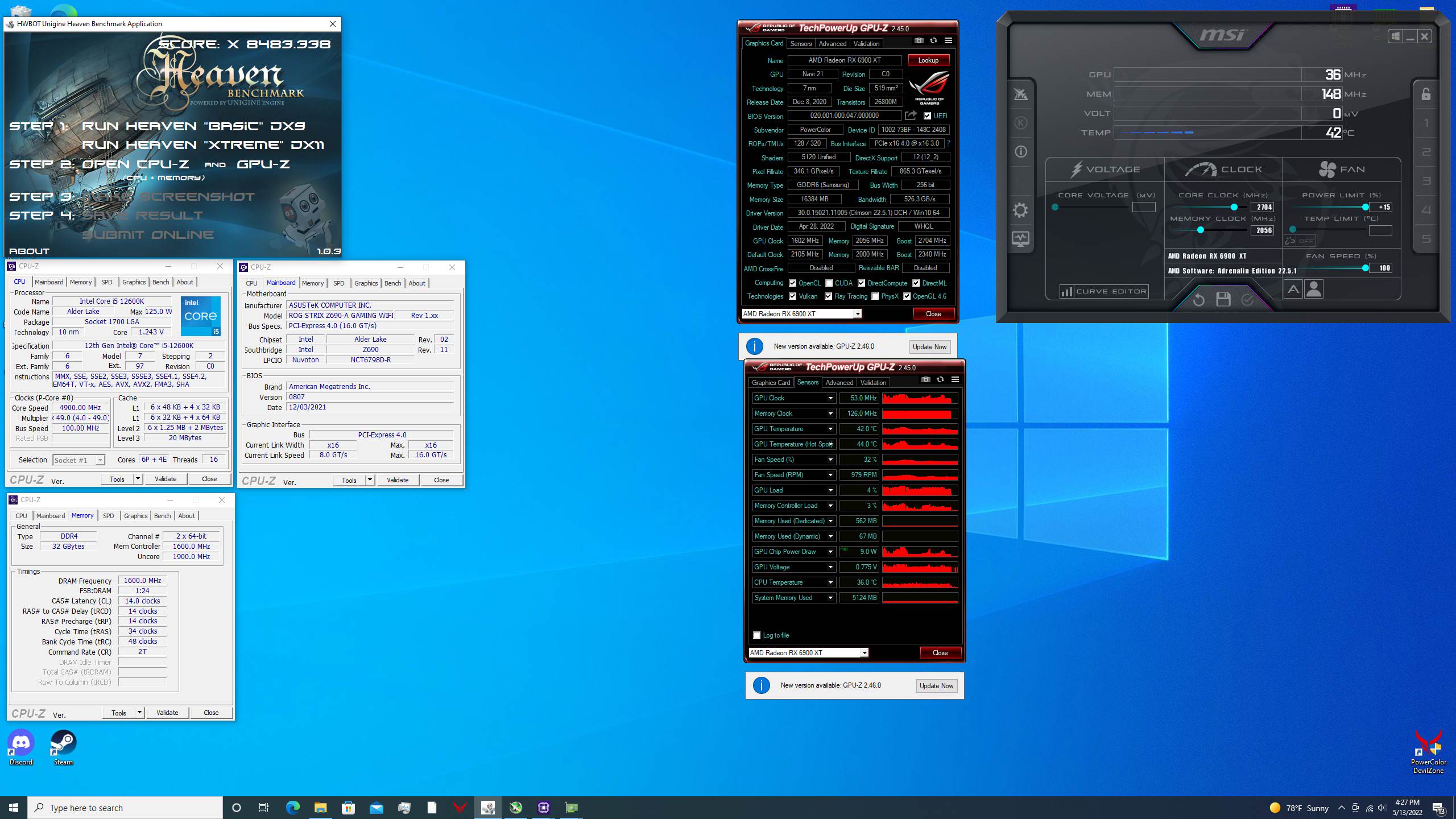This screenshot has width=1456, height=819.
Task: Open Bench tab in CPU-Z CPU window
Action: tap(160, 282)
